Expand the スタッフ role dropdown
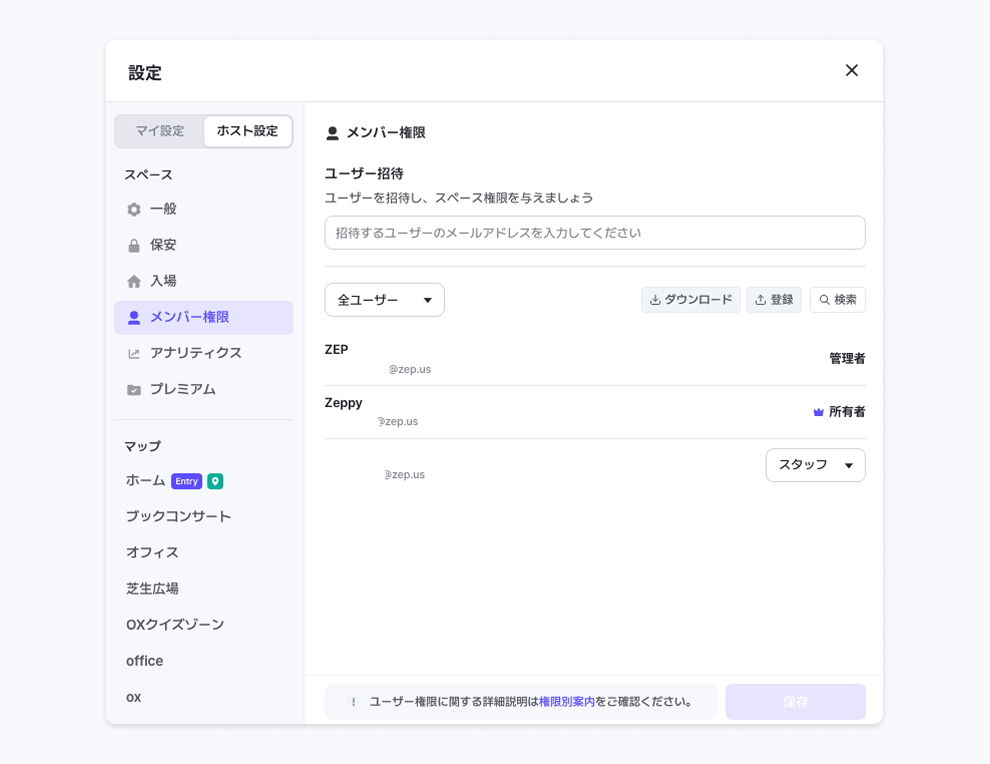Viewport: 990px width, 764px height. pyautogui.click(x=815, y=465)
